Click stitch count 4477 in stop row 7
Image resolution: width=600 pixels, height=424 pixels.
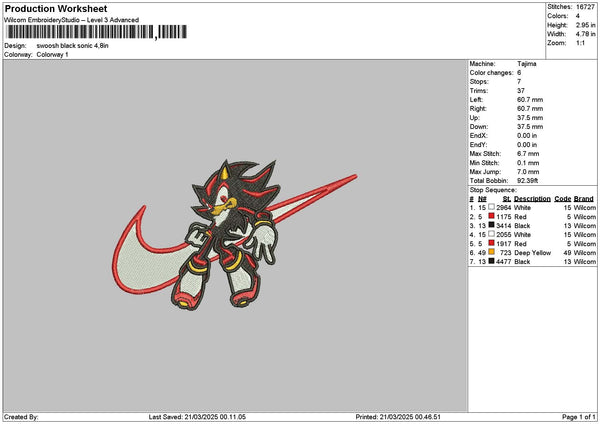point(504,262)
